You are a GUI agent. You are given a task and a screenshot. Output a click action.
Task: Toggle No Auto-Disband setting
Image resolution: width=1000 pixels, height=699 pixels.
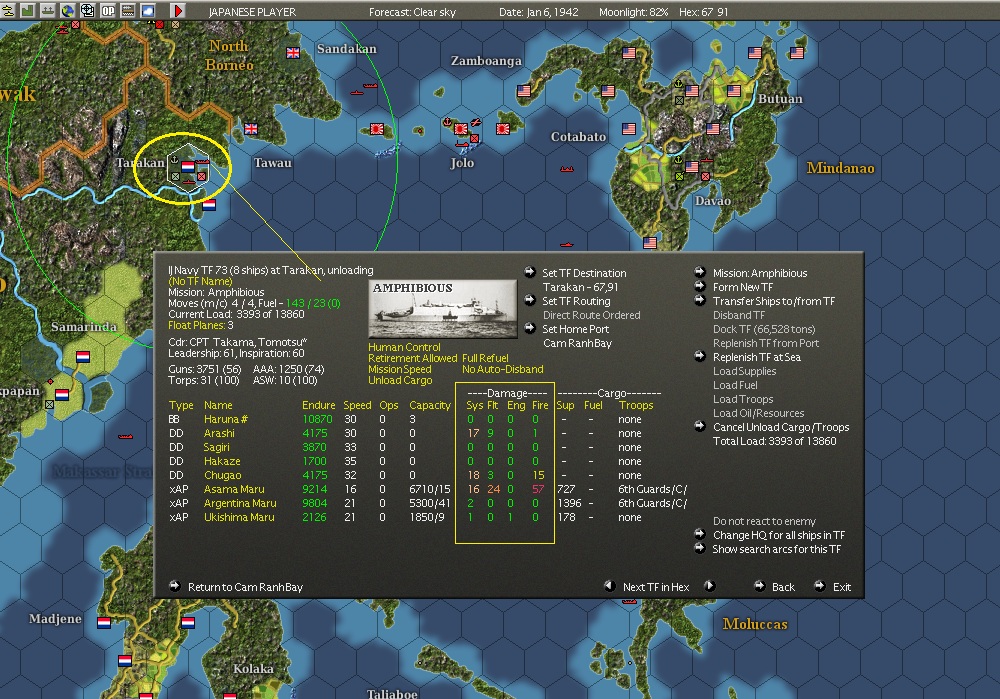click(x=503, y=369)
